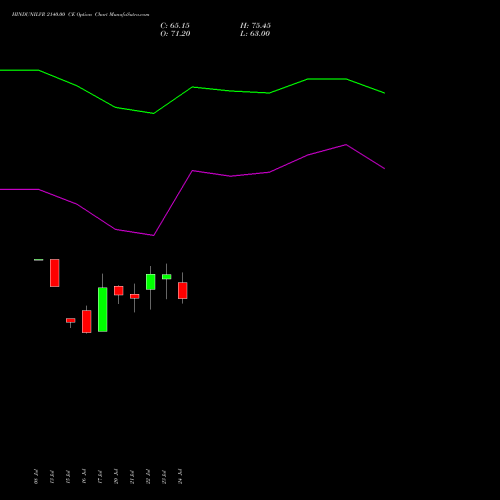Click the small green candlestick for 23 Jul
This screenshot has width=500, height=500.
(x=167, y=277)
